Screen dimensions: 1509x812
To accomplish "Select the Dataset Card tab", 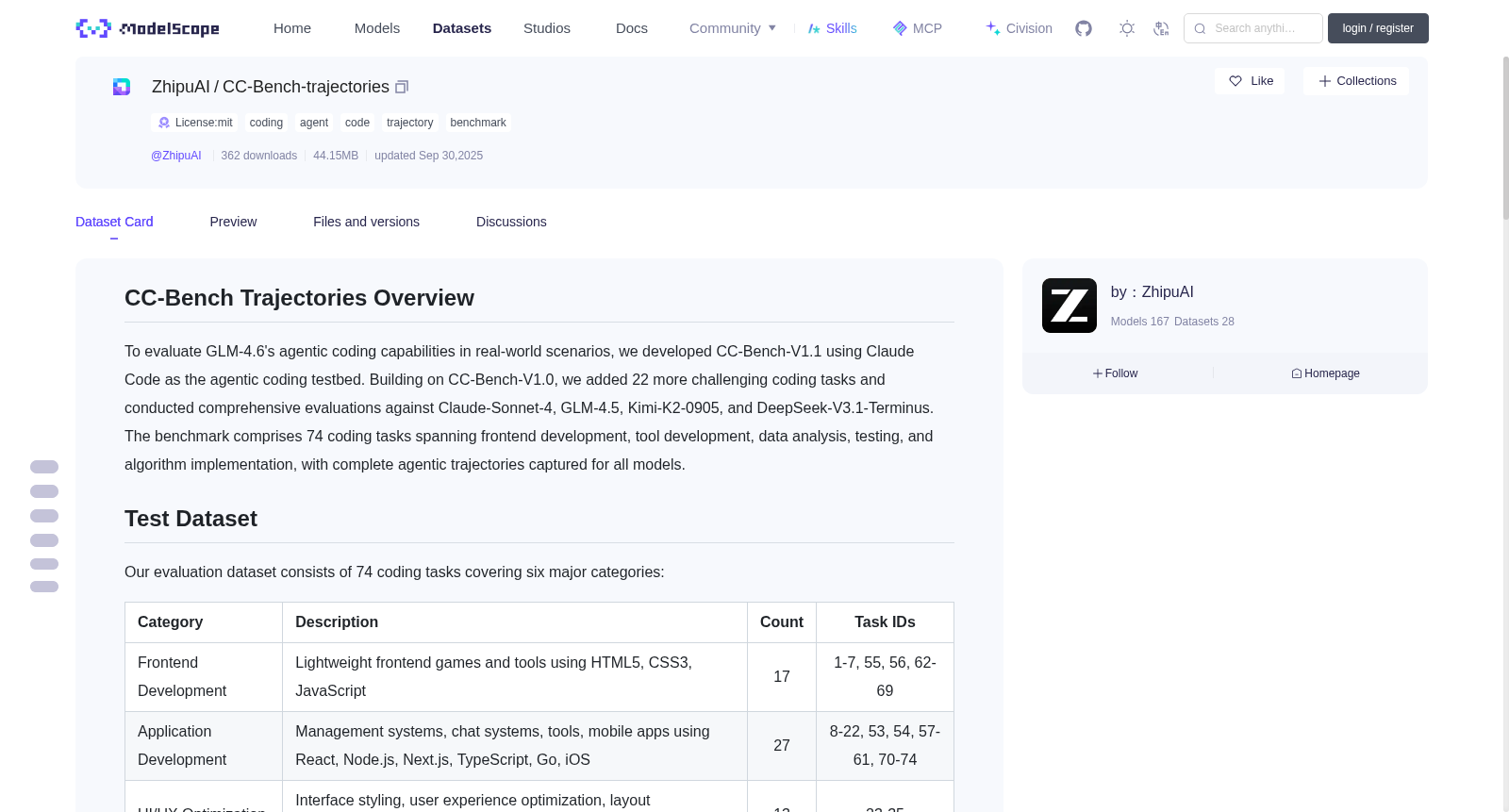I will (x=114, y=222).
